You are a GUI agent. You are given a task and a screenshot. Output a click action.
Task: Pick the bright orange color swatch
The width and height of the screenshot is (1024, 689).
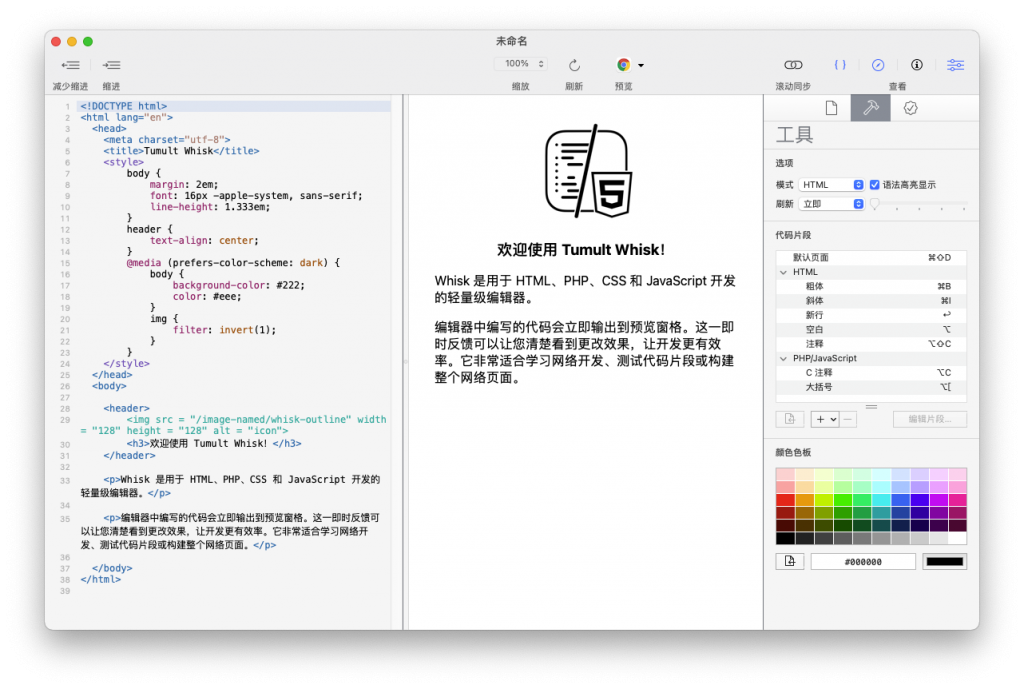(805, 500)
